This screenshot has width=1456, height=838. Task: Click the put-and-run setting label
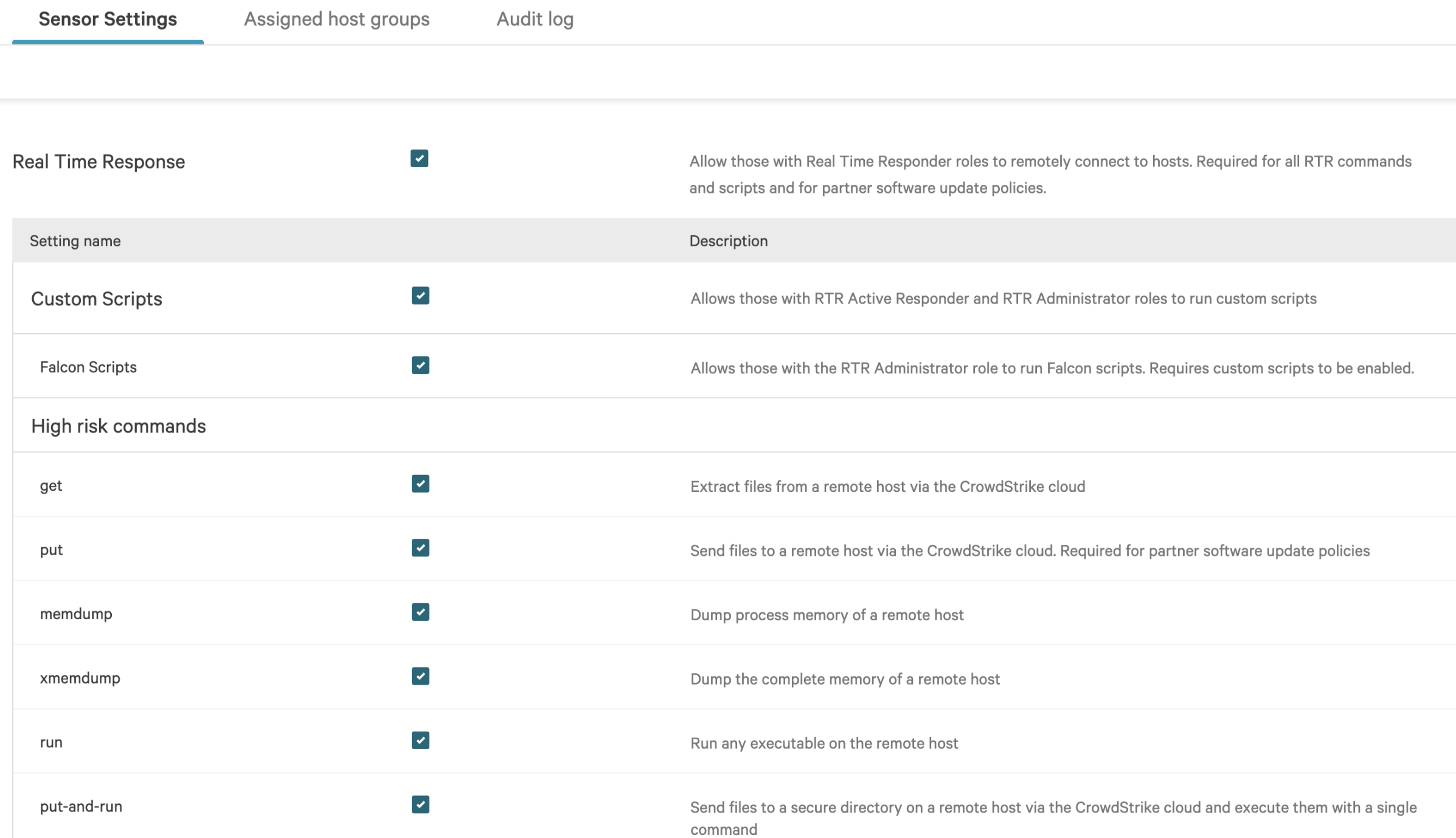[81, 806]
